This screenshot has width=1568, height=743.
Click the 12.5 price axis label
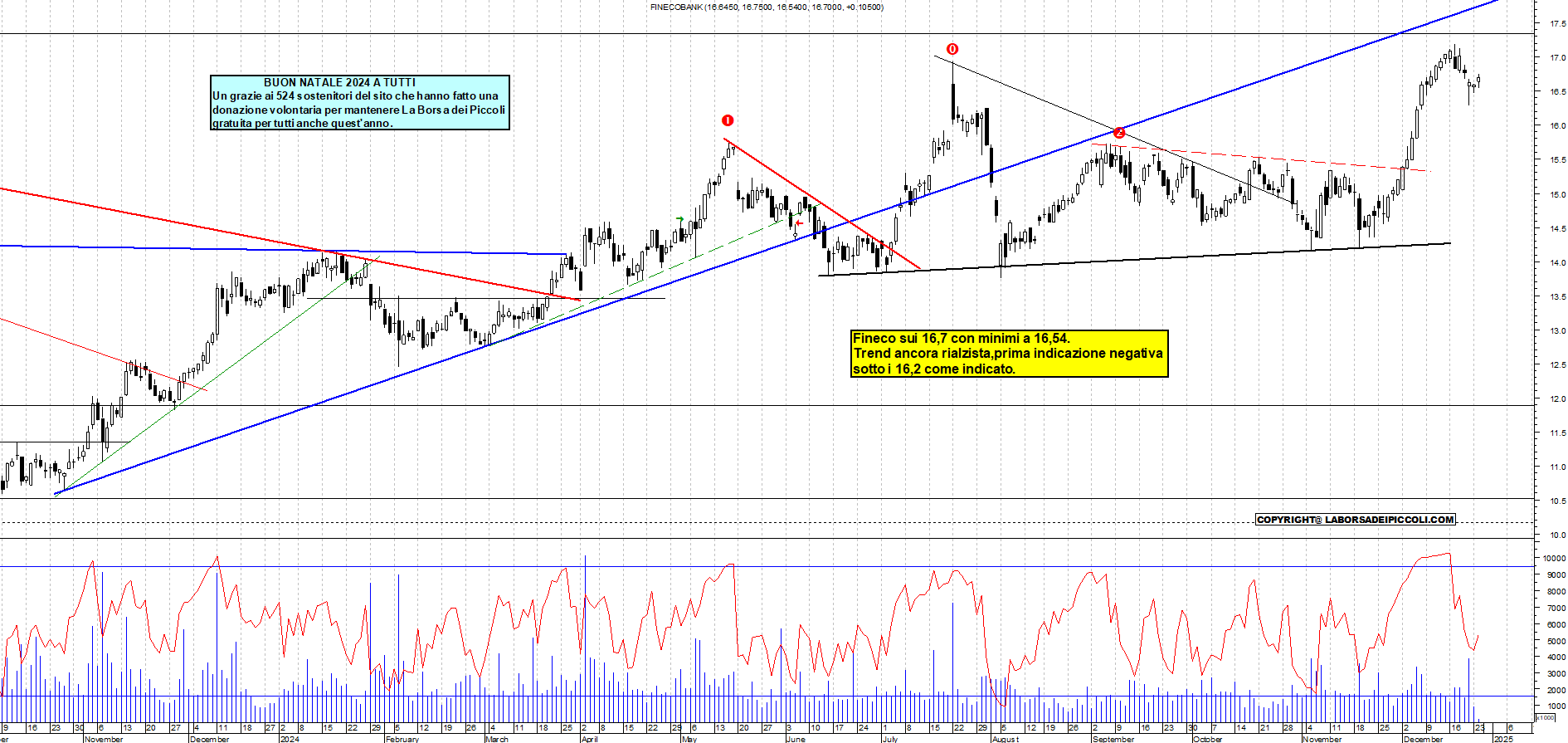(x=1558, y=364)
